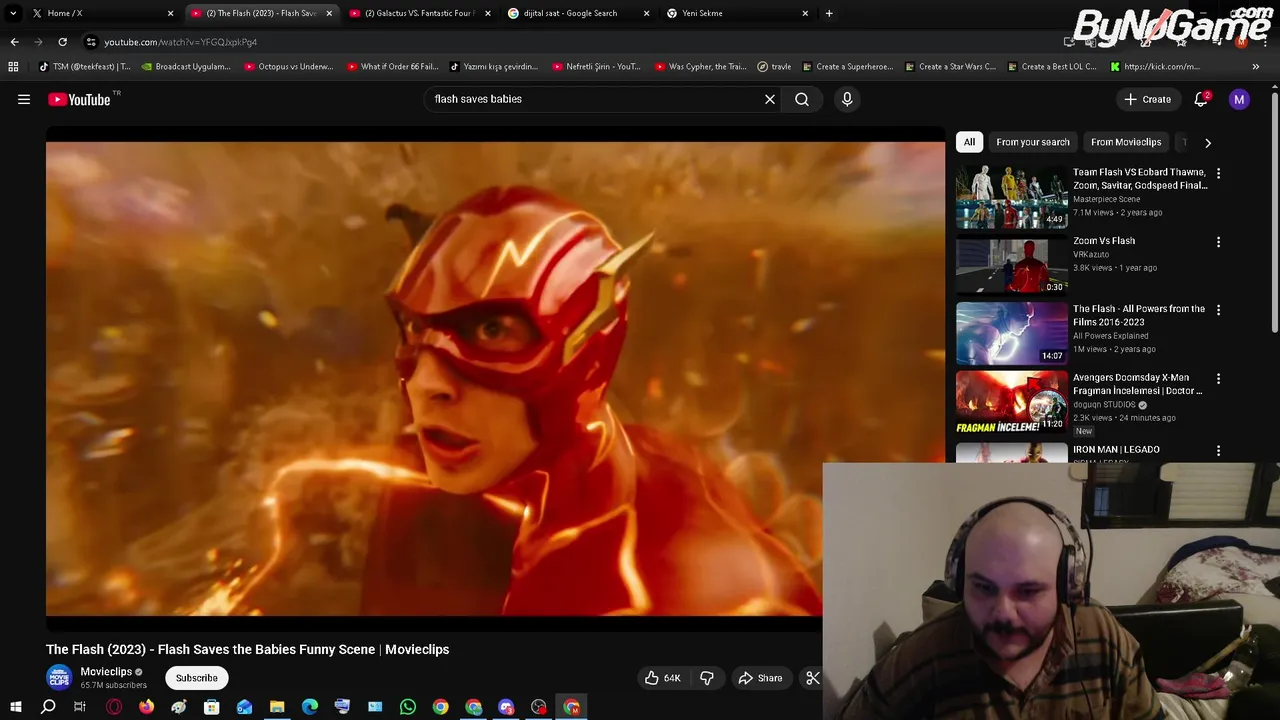
Task: Open kick.com bookmark
Action: coord(1154,67)
